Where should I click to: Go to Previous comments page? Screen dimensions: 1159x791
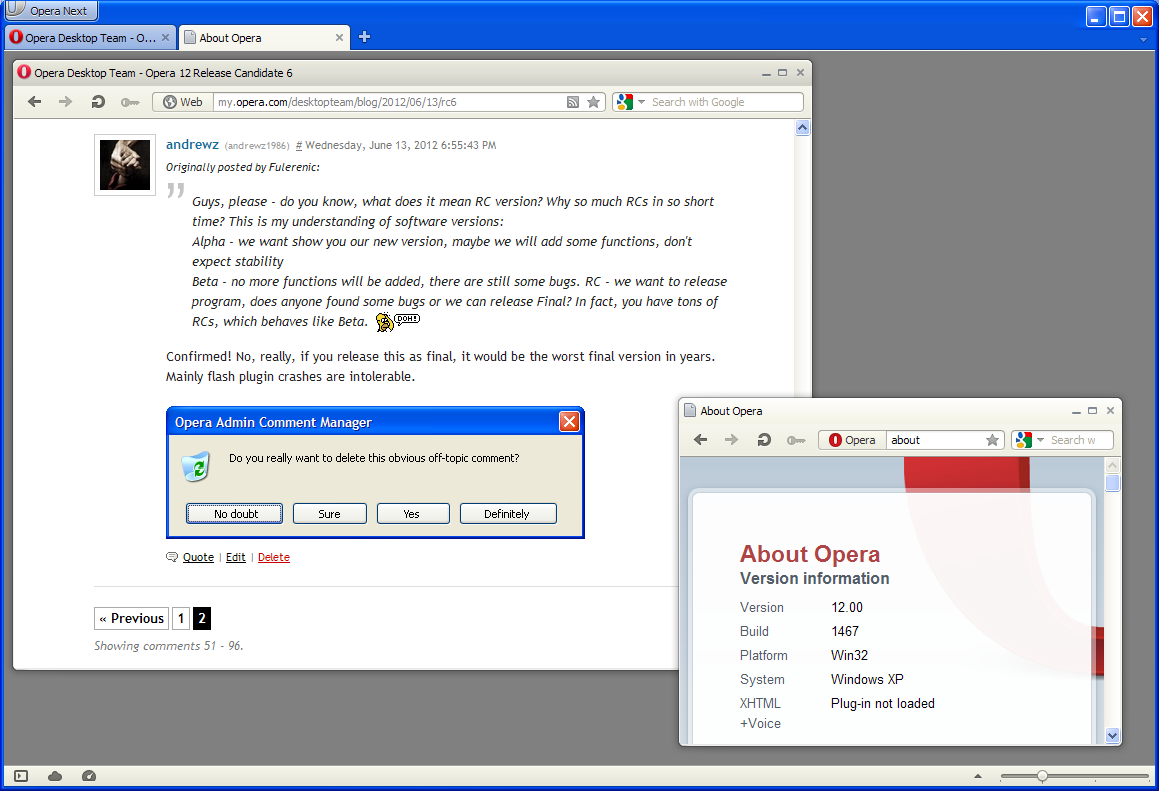pyautogui.click(x=132, y=618)
